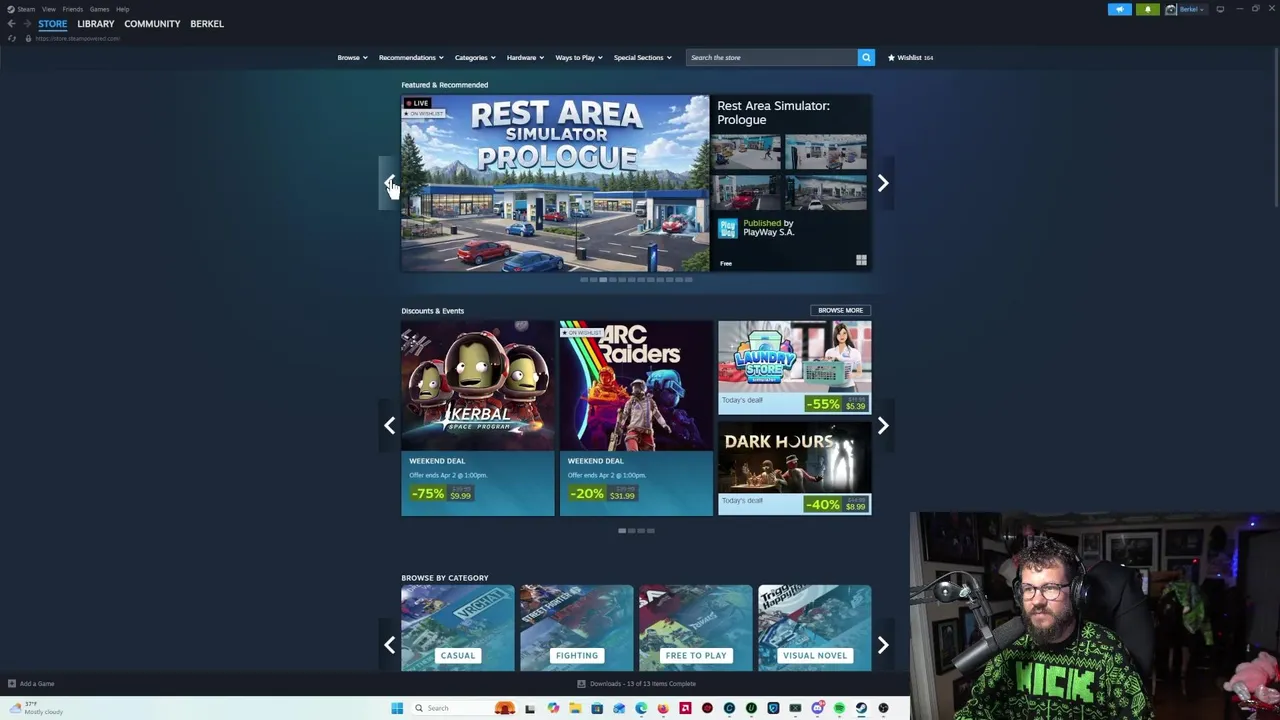The height and width of the screenshot is (720, 1280).
Task: Reload the store page with the refresh icon
Action: tap(12, 39)
